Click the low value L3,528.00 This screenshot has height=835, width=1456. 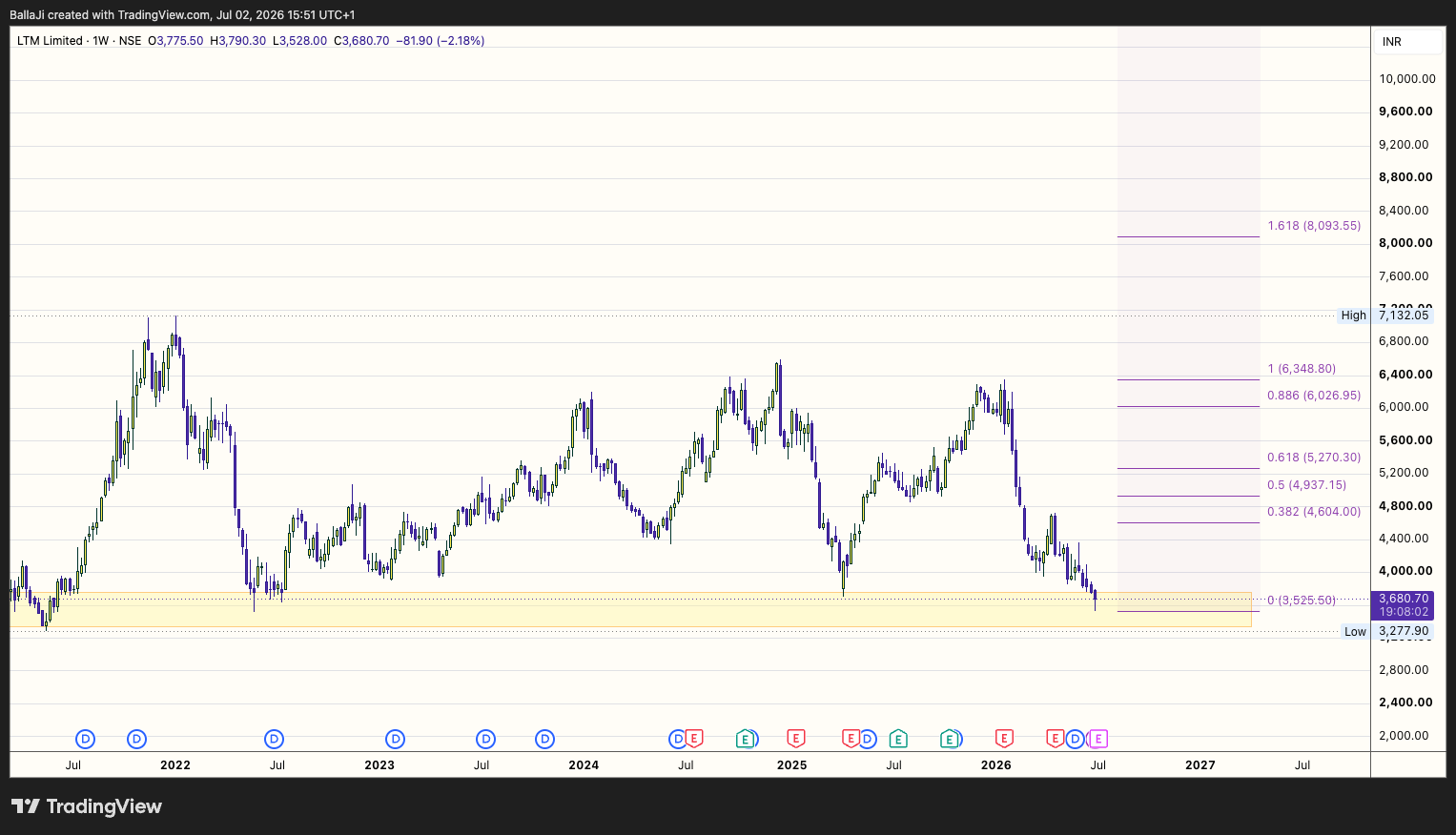[x=299, y=41]
